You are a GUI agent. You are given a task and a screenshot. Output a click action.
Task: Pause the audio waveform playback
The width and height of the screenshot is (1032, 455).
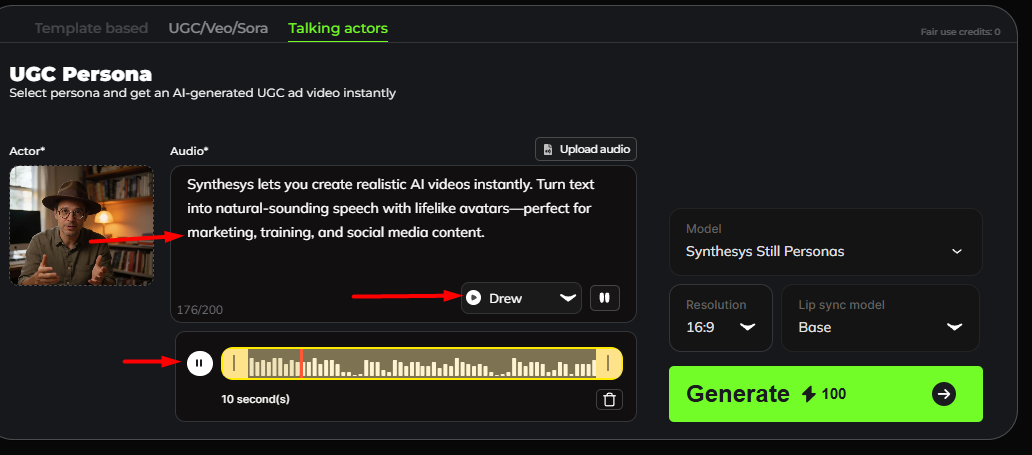(200, 363)
